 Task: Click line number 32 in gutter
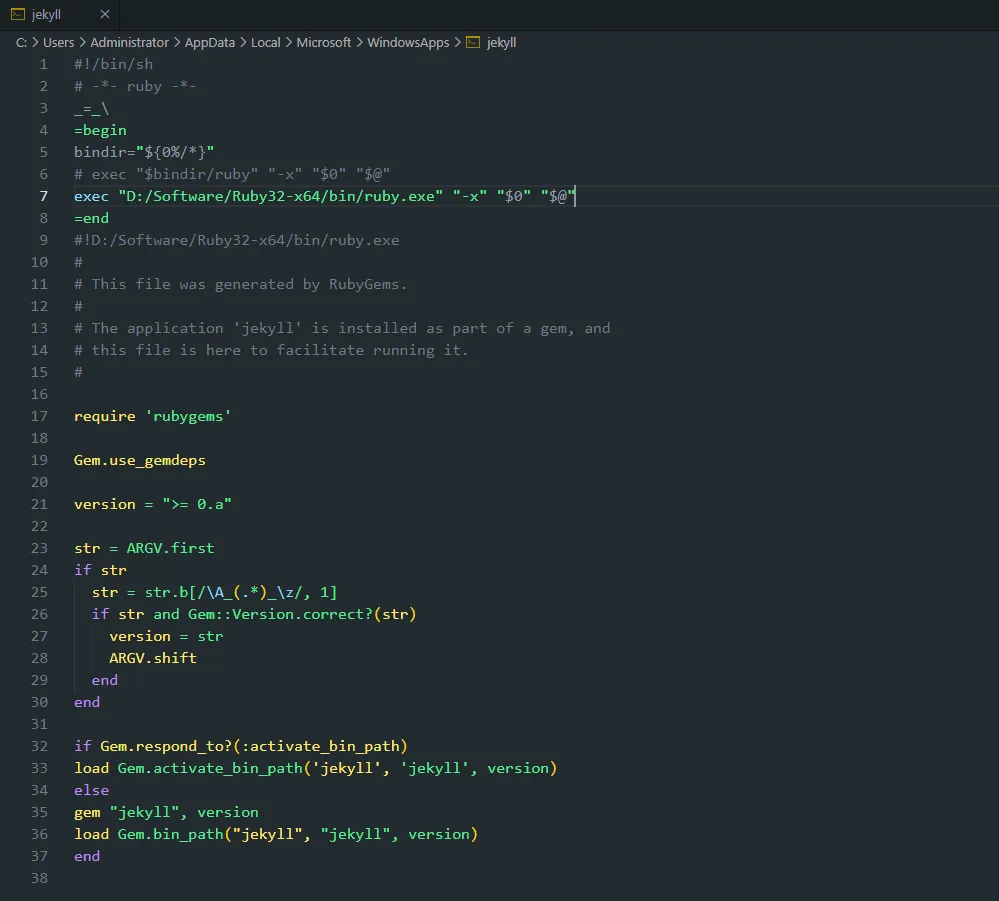pos(40,746)
